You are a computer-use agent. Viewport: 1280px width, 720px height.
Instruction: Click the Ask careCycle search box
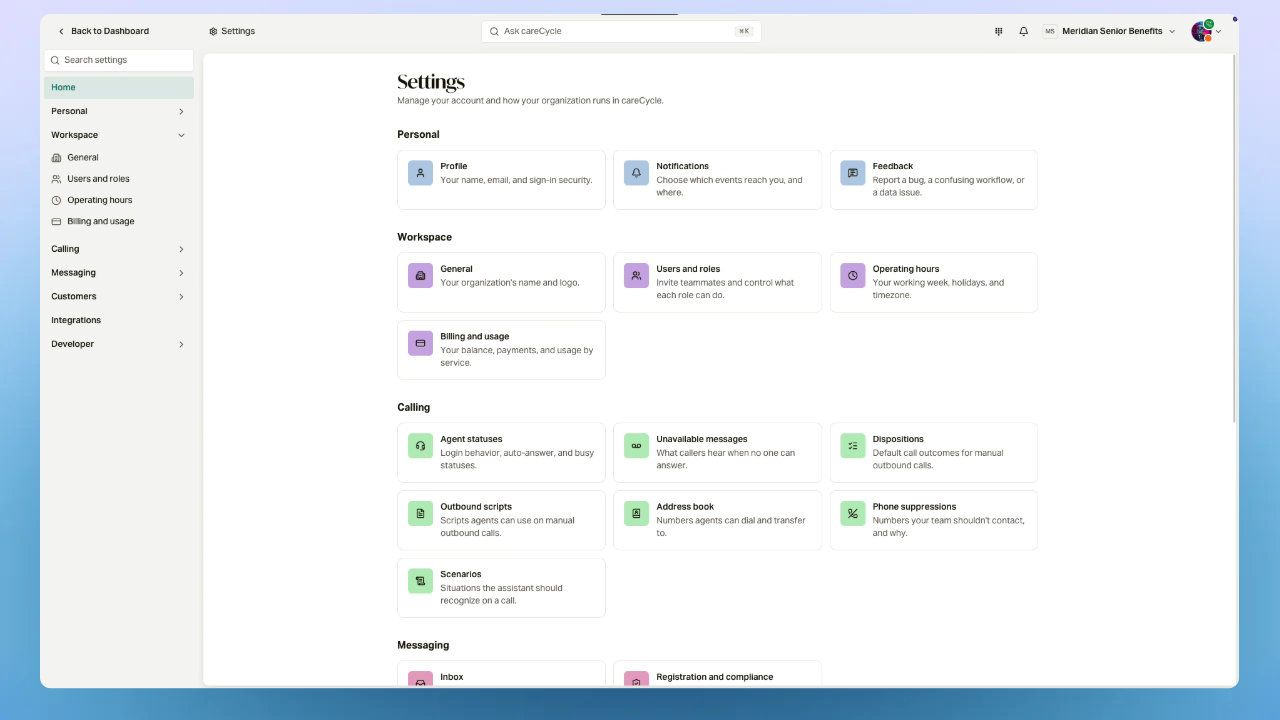[x=621, y=31]
